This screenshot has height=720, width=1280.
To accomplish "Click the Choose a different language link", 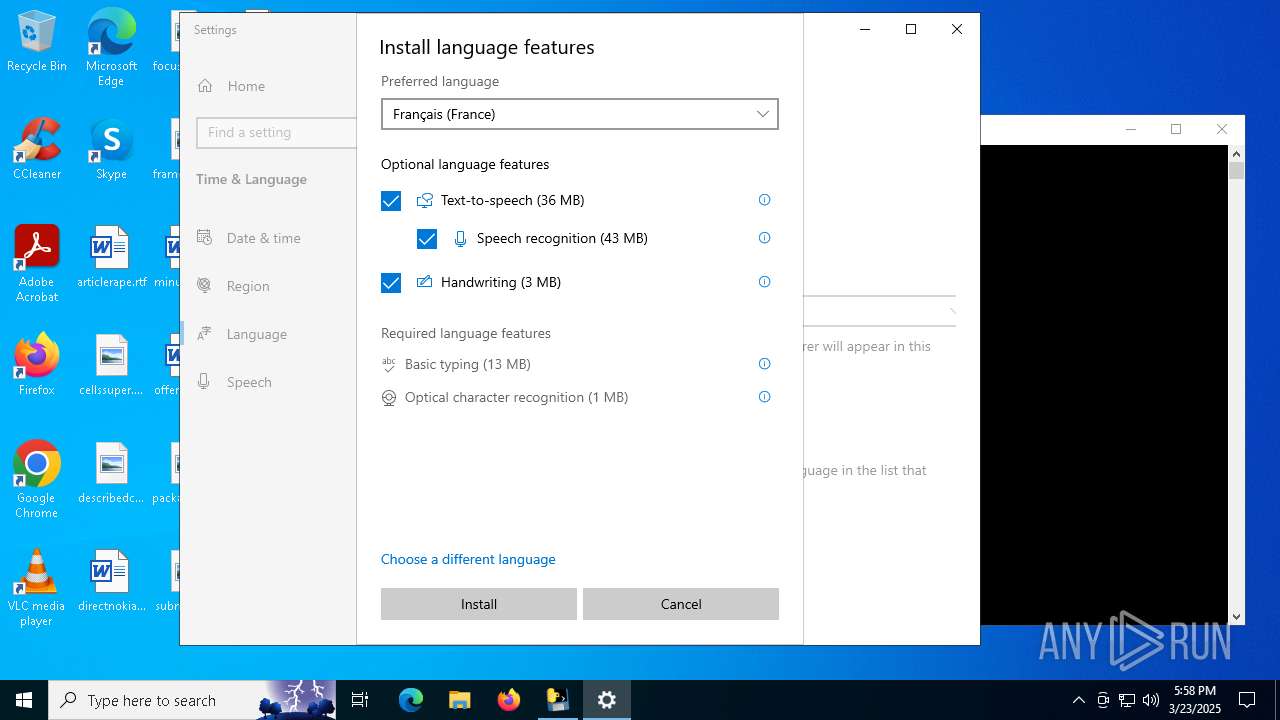I will [x=468, y=559].
